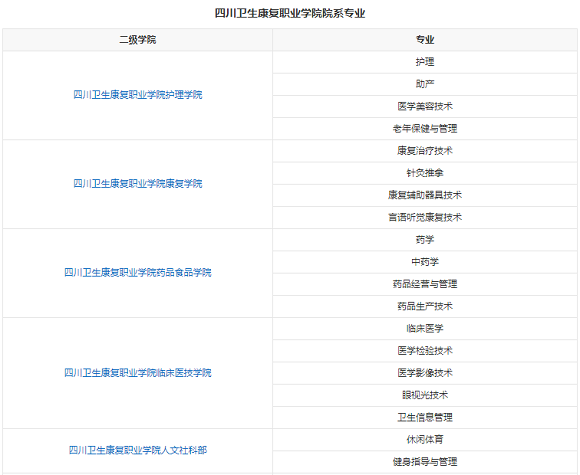Select the 临床医学 row

(425, 329)
